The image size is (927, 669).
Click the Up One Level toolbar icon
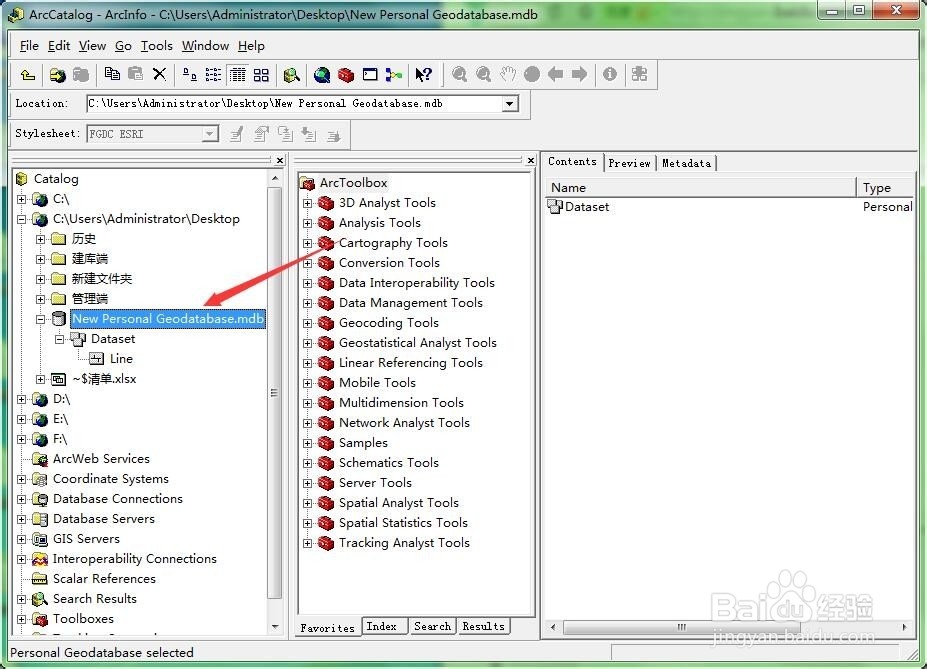tap(27, 74)
